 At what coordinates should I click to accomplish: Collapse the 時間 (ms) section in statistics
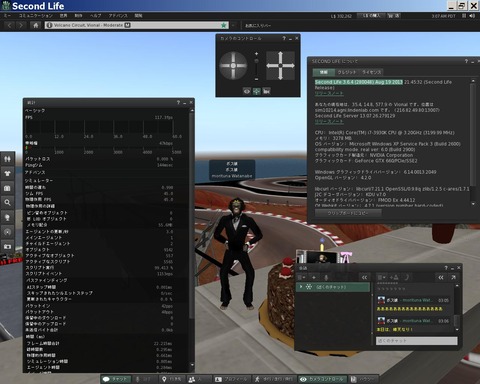click(35, 336)
